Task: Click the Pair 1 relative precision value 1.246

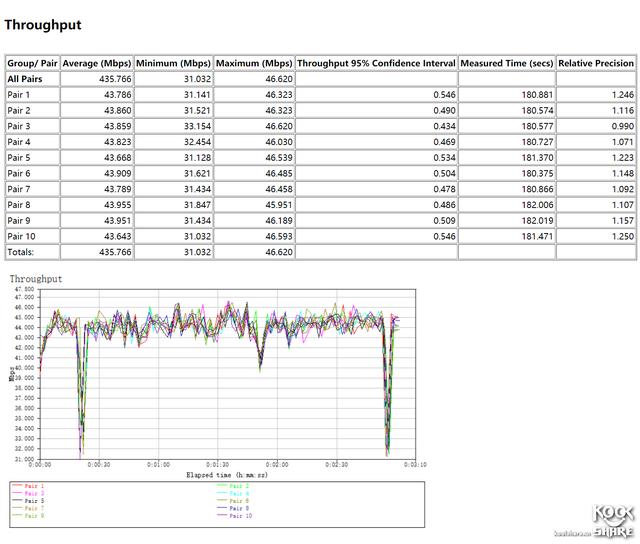Action: point(621,94)
